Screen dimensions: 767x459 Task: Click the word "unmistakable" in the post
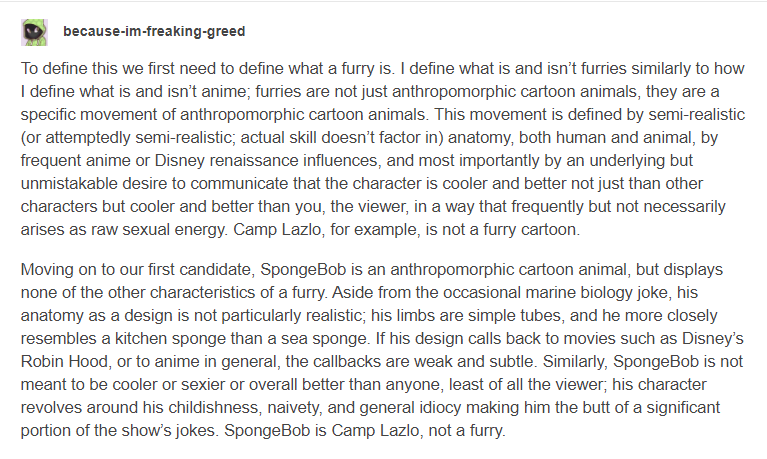coord(69,184)
